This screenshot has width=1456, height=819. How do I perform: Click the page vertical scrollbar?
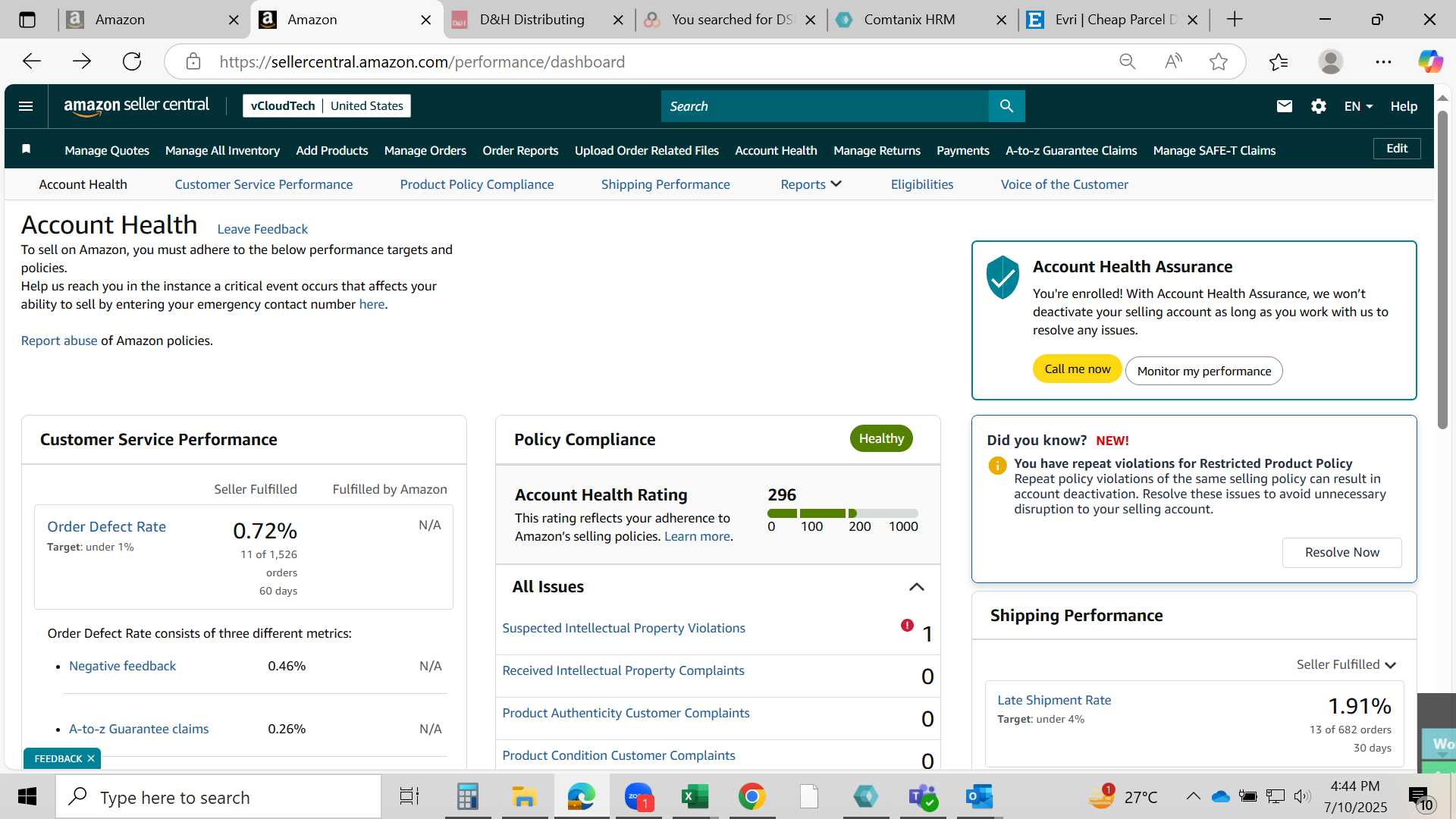pos(1442,270)
